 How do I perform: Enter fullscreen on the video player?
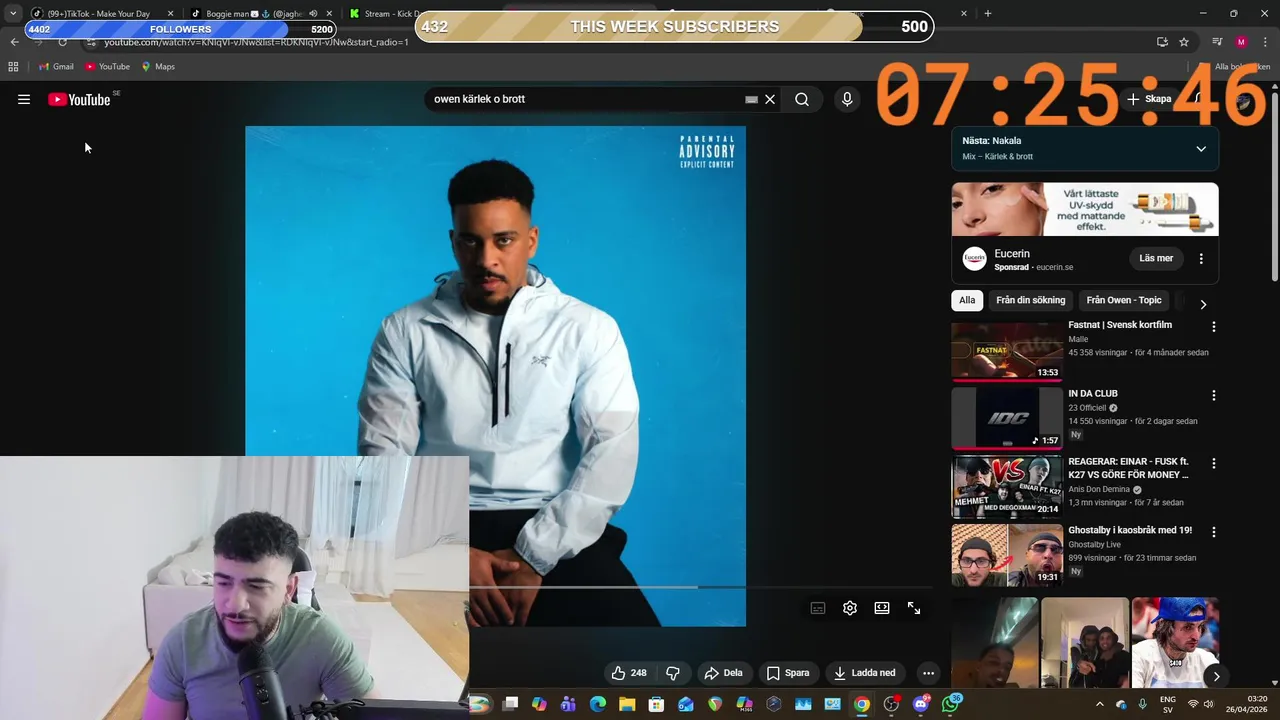click(x=914, y=608)
